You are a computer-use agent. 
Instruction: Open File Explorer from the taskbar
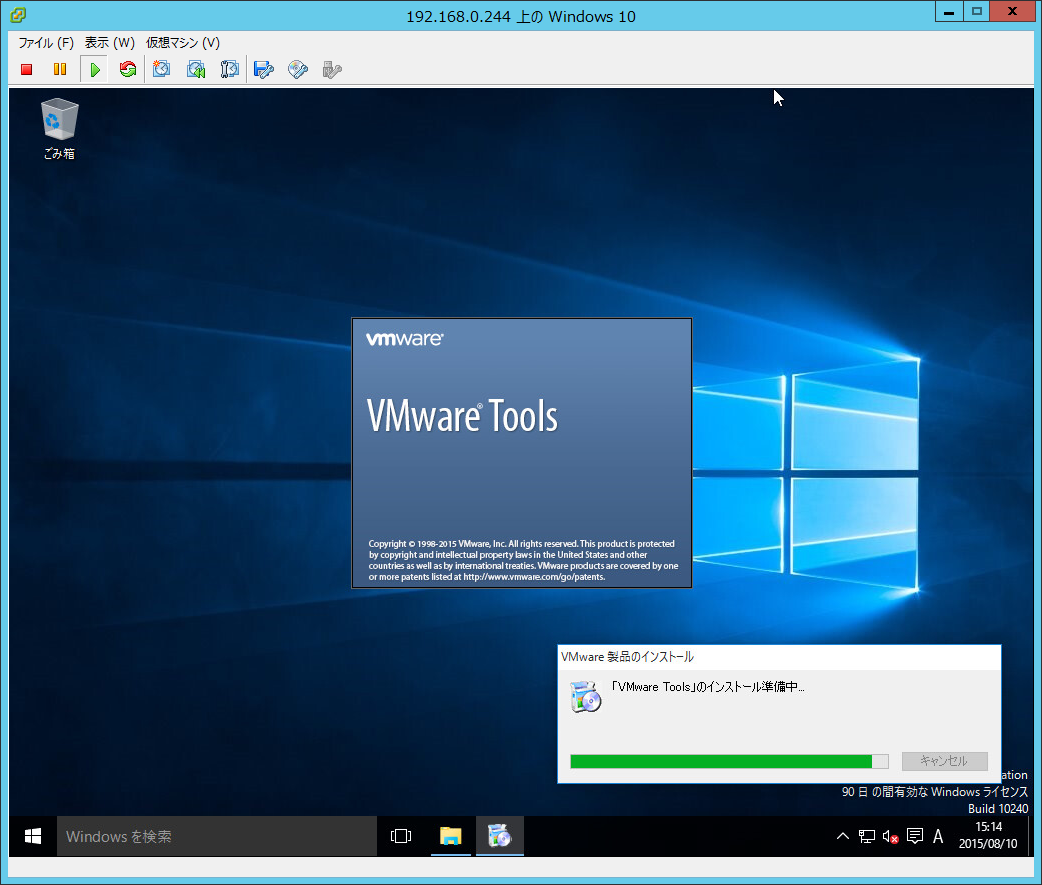click(x=451, y=836)
